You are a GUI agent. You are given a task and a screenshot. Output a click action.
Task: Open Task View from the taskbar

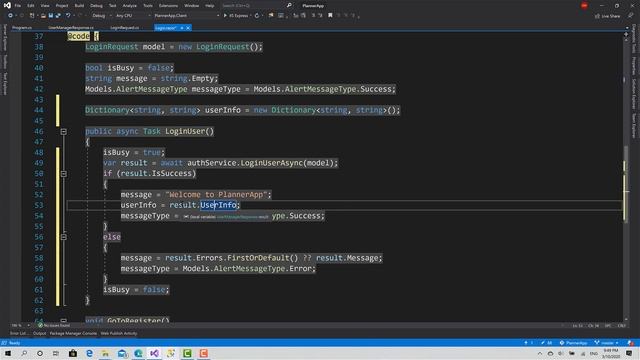pos(56,353)
